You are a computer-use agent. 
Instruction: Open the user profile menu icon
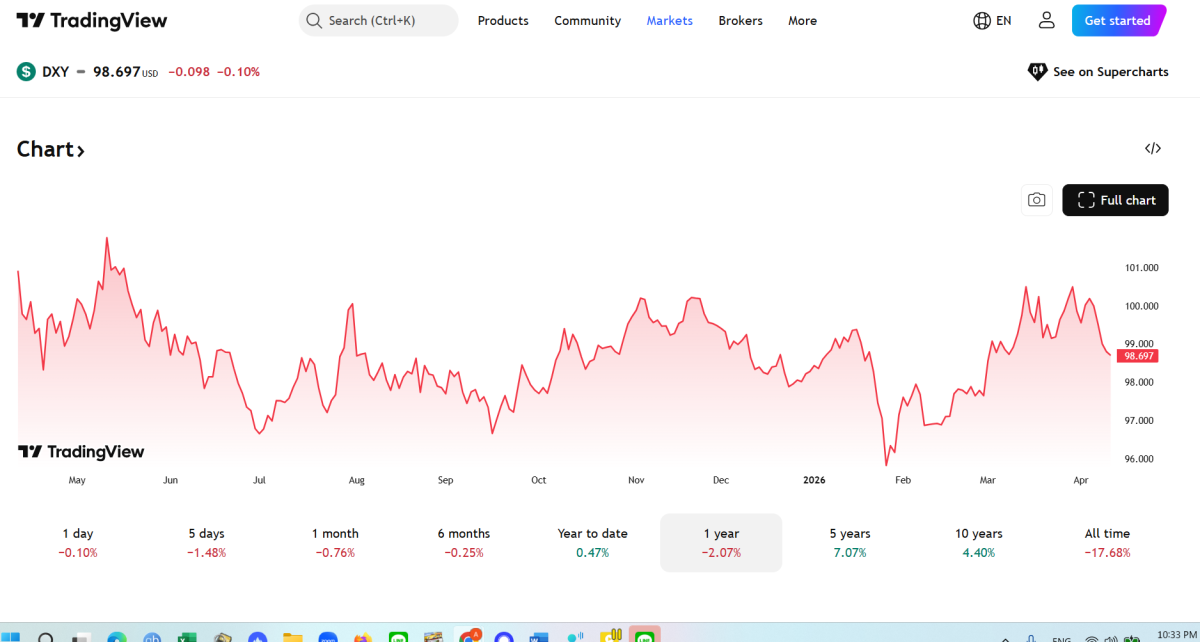click(x=1047, y=20)
